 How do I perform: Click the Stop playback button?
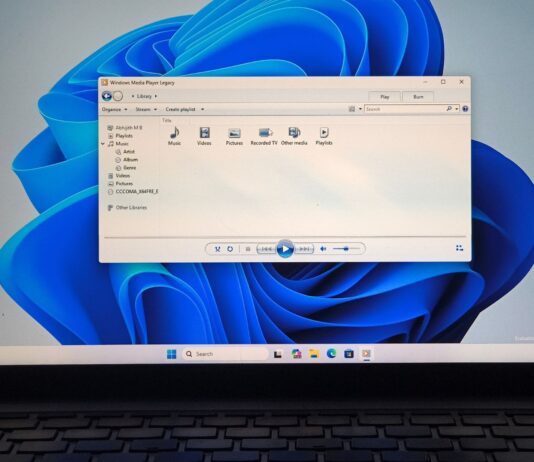(248, 249)
